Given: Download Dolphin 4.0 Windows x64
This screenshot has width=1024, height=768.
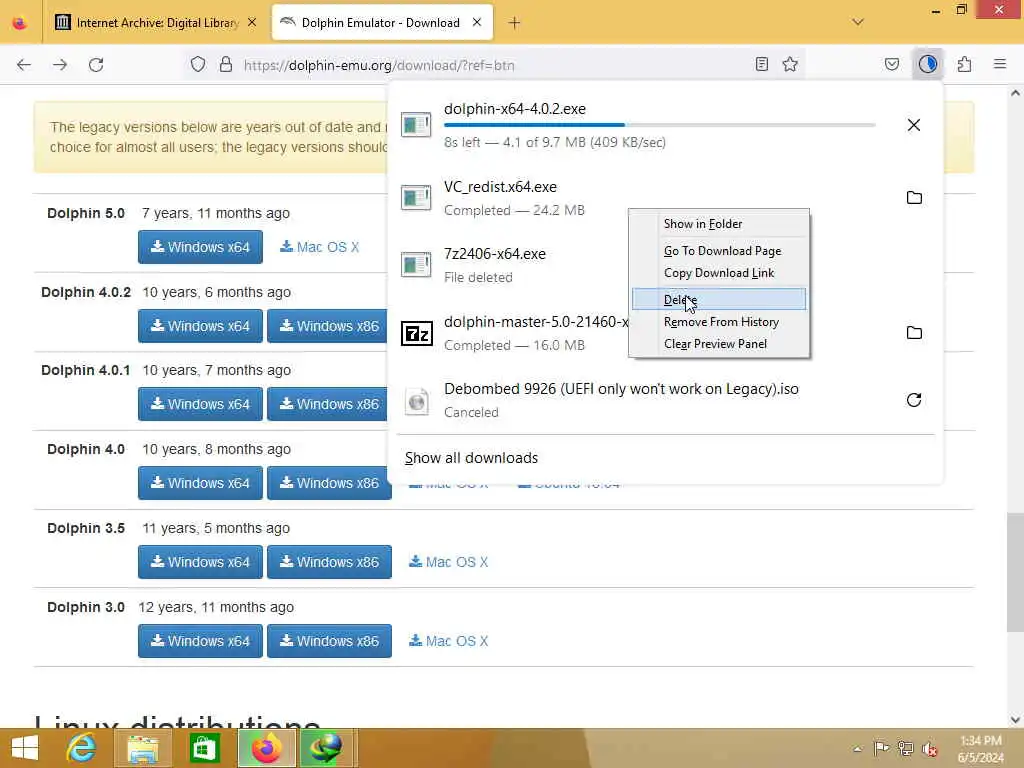Looking at the screenshot, I should coord(200,483).
